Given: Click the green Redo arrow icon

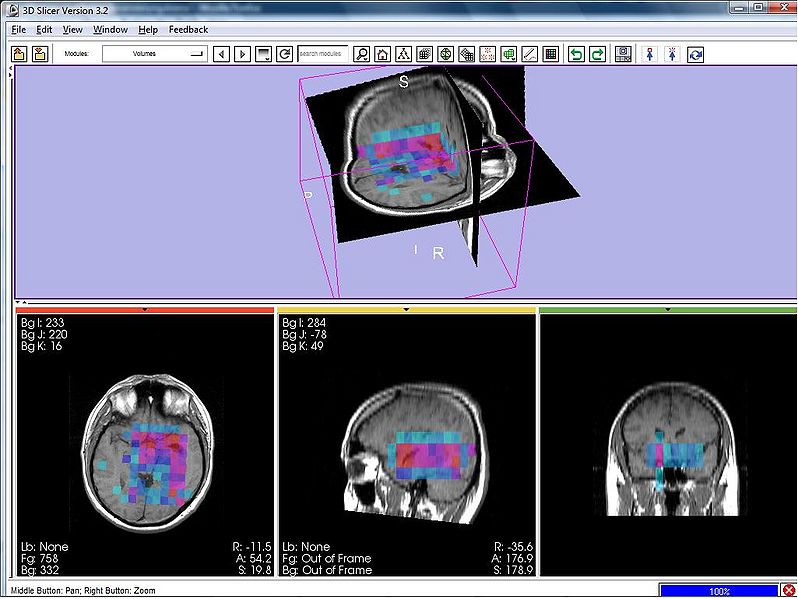Looking at the screenshot, I should tap(597, 54).
